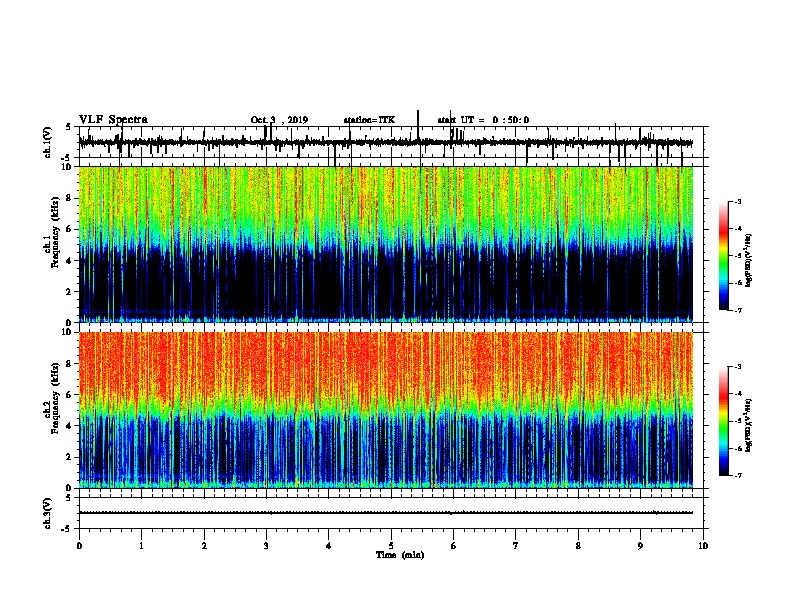Image resolution: width=792 pixels, height=612 pixels.
Task: Click the ch.1 spectrogram color bar
Action: [723, 256]
